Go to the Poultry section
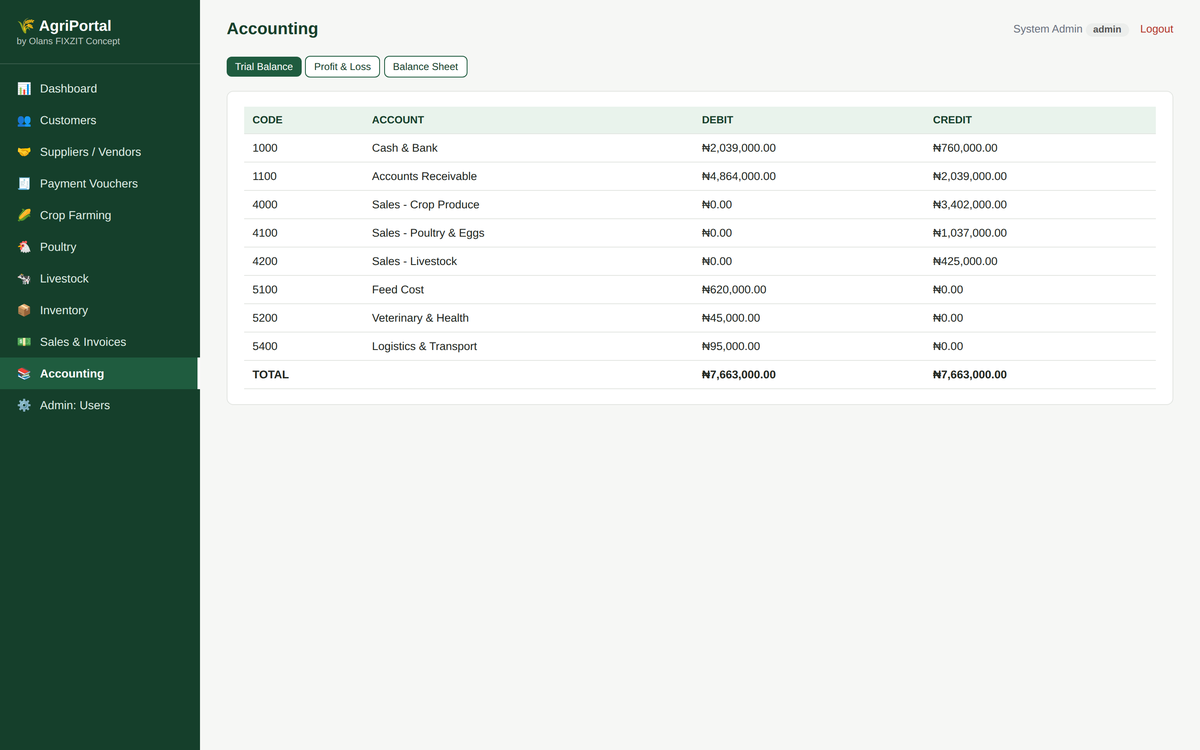 pyautogui.click(x=100, y=247)
